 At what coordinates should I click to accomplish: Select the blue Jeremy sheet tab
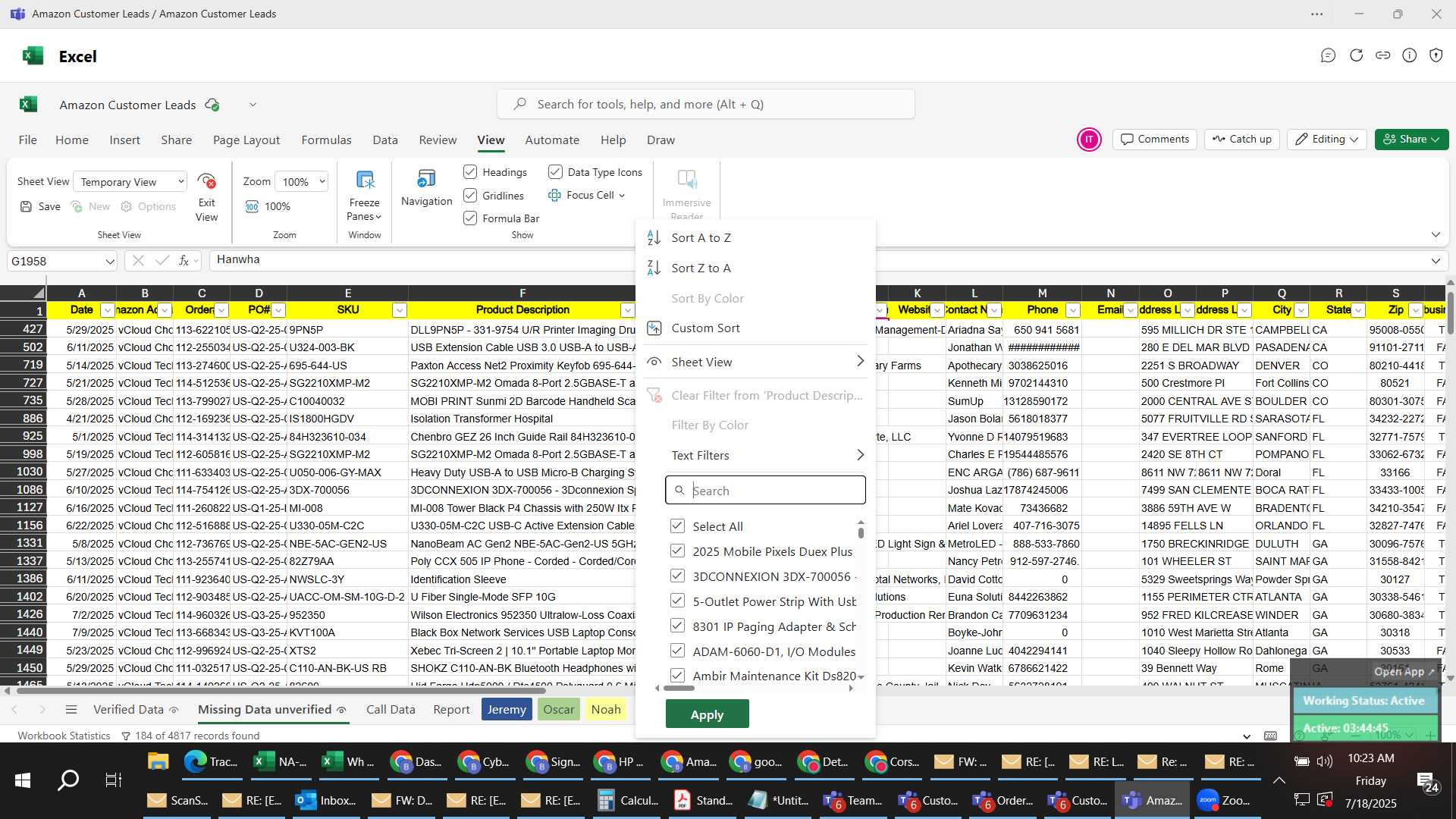tap(507, 710)
